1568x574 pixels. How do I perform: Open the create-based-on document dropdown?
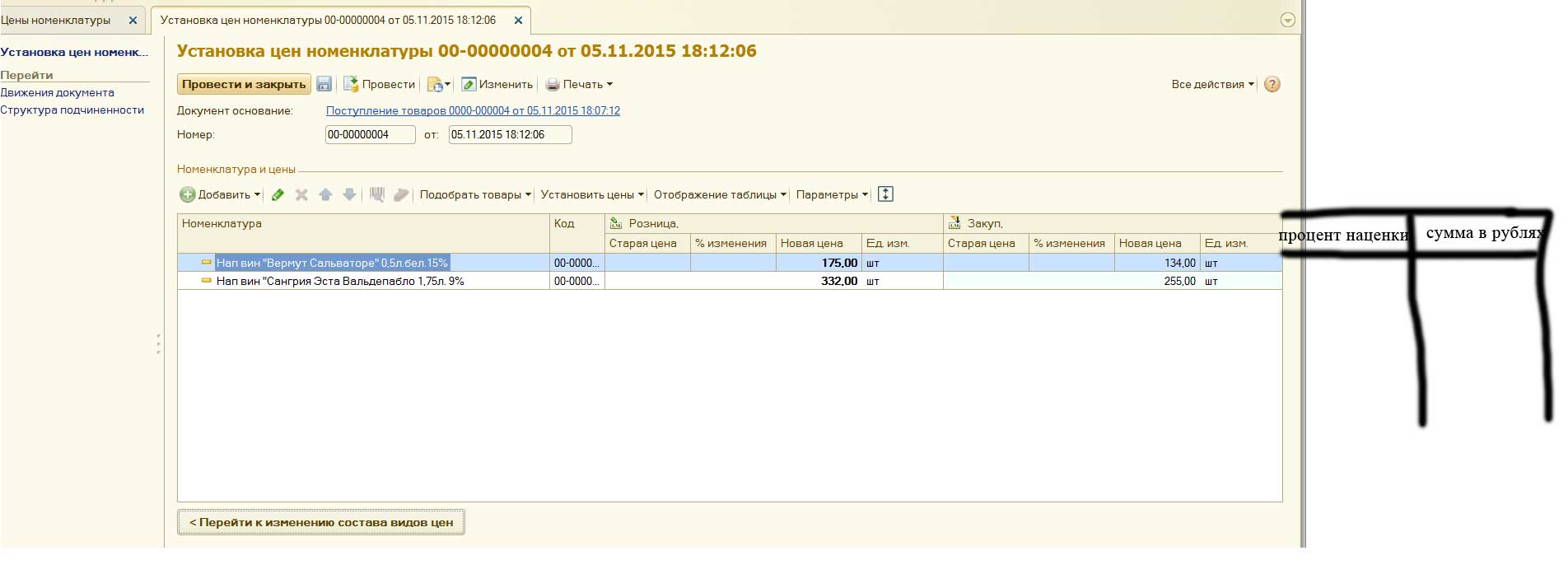pyautogui.click(x=439, y=84)
